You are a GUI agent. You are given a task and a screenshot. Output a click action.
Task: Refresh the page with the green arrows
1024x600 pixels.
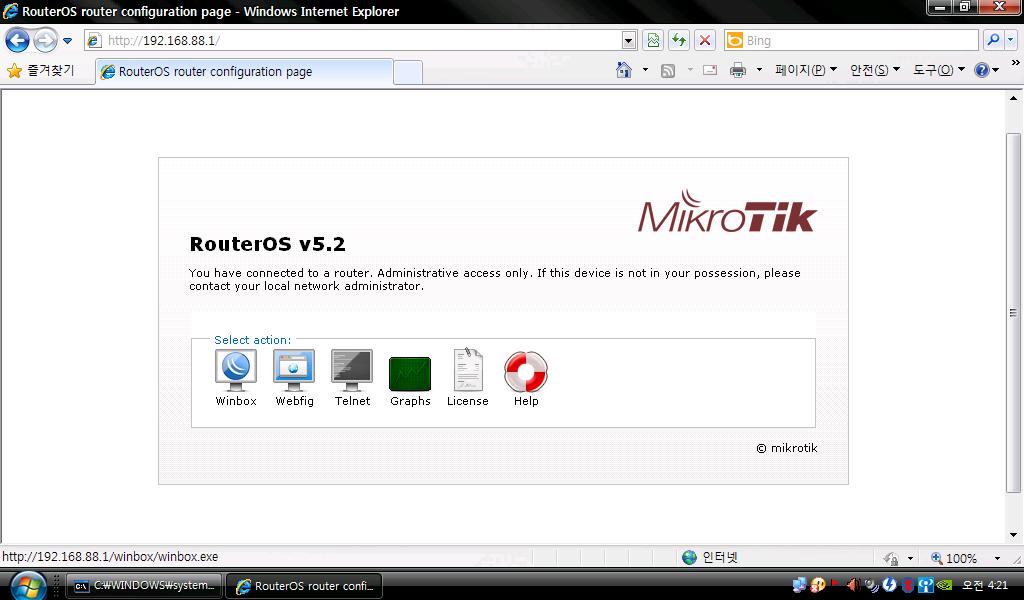[679, 40]
